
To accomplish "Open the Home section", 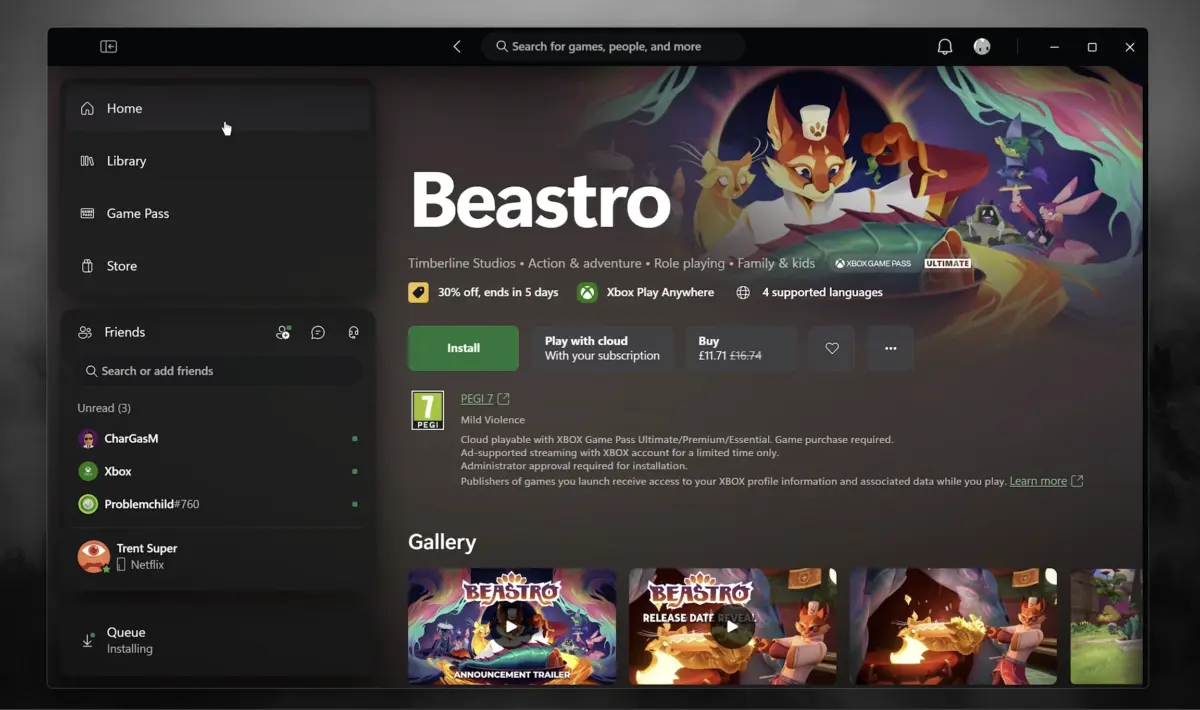I will coord(218,108).
